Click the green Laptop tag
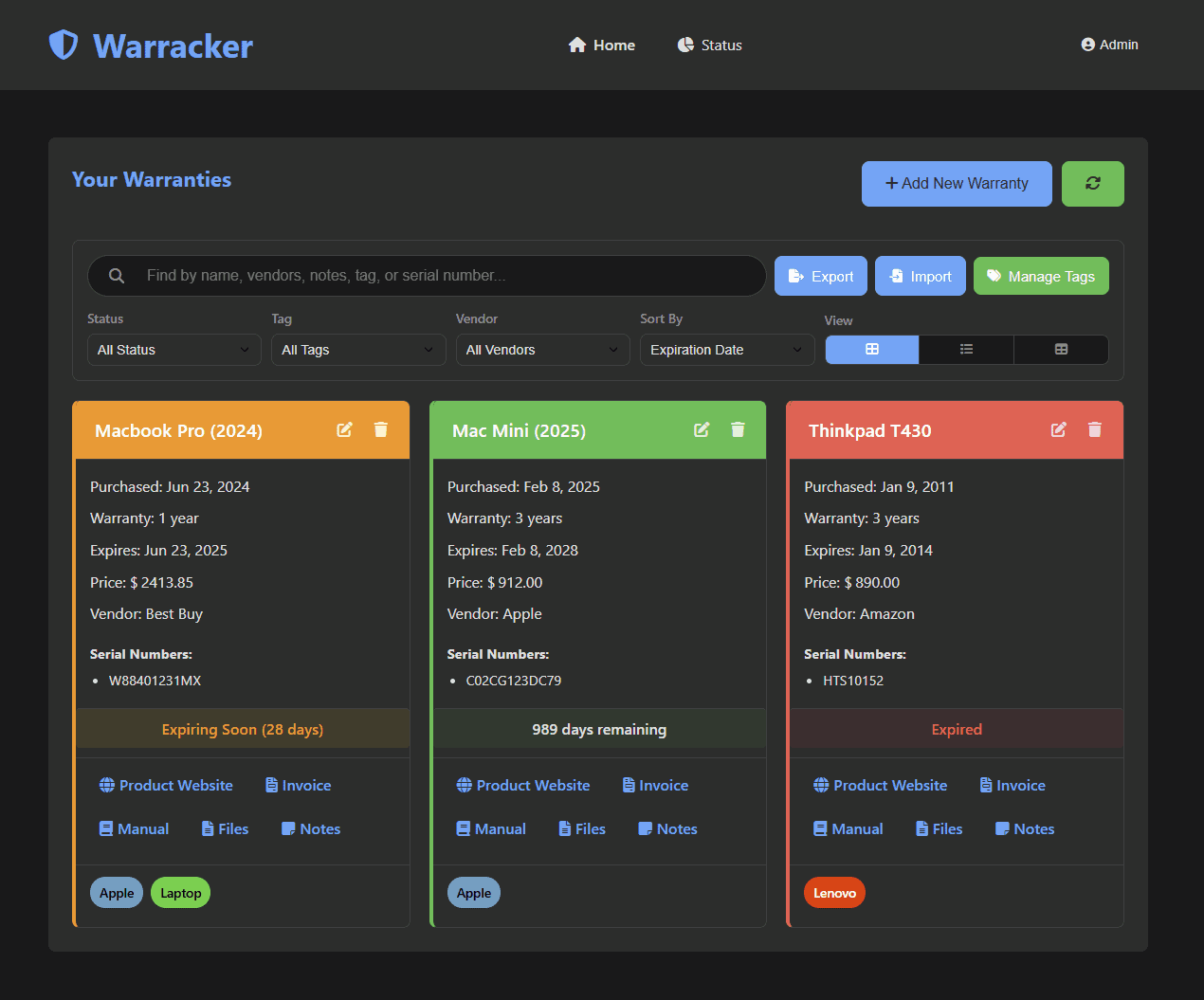 pos(180,893)
